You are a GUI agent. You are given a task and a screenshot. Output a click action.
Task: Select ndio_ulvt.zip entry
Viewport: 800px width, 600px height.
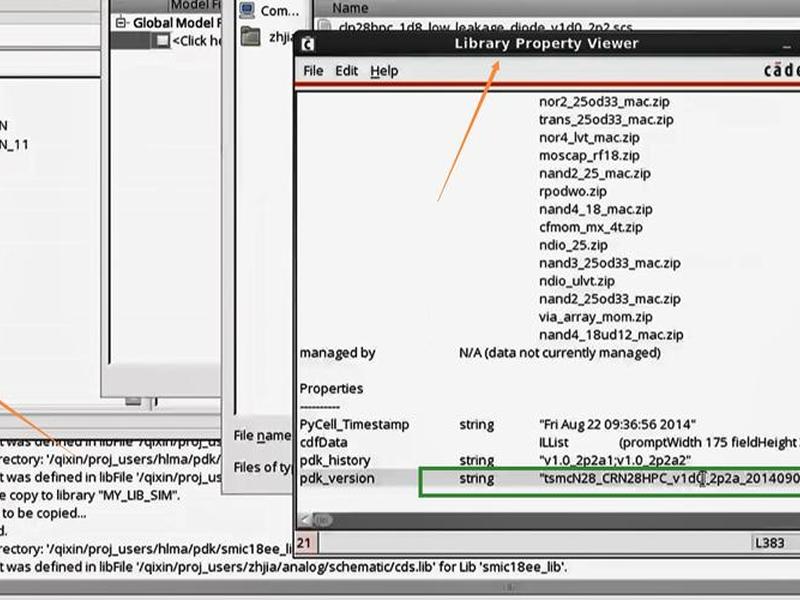pyautogui.click(x=577, y=281)
